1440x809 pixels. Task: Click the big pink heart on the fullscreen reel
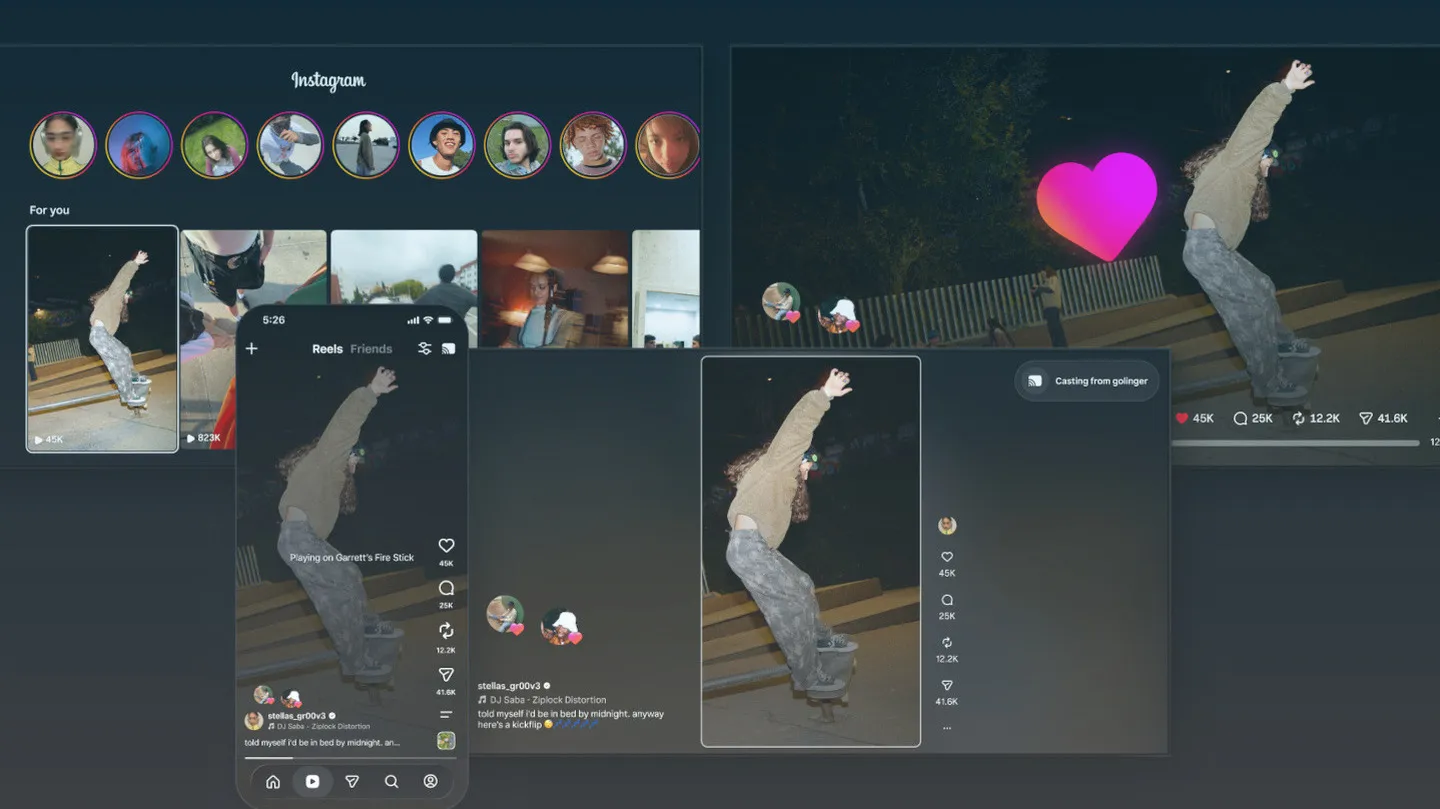1096,206
